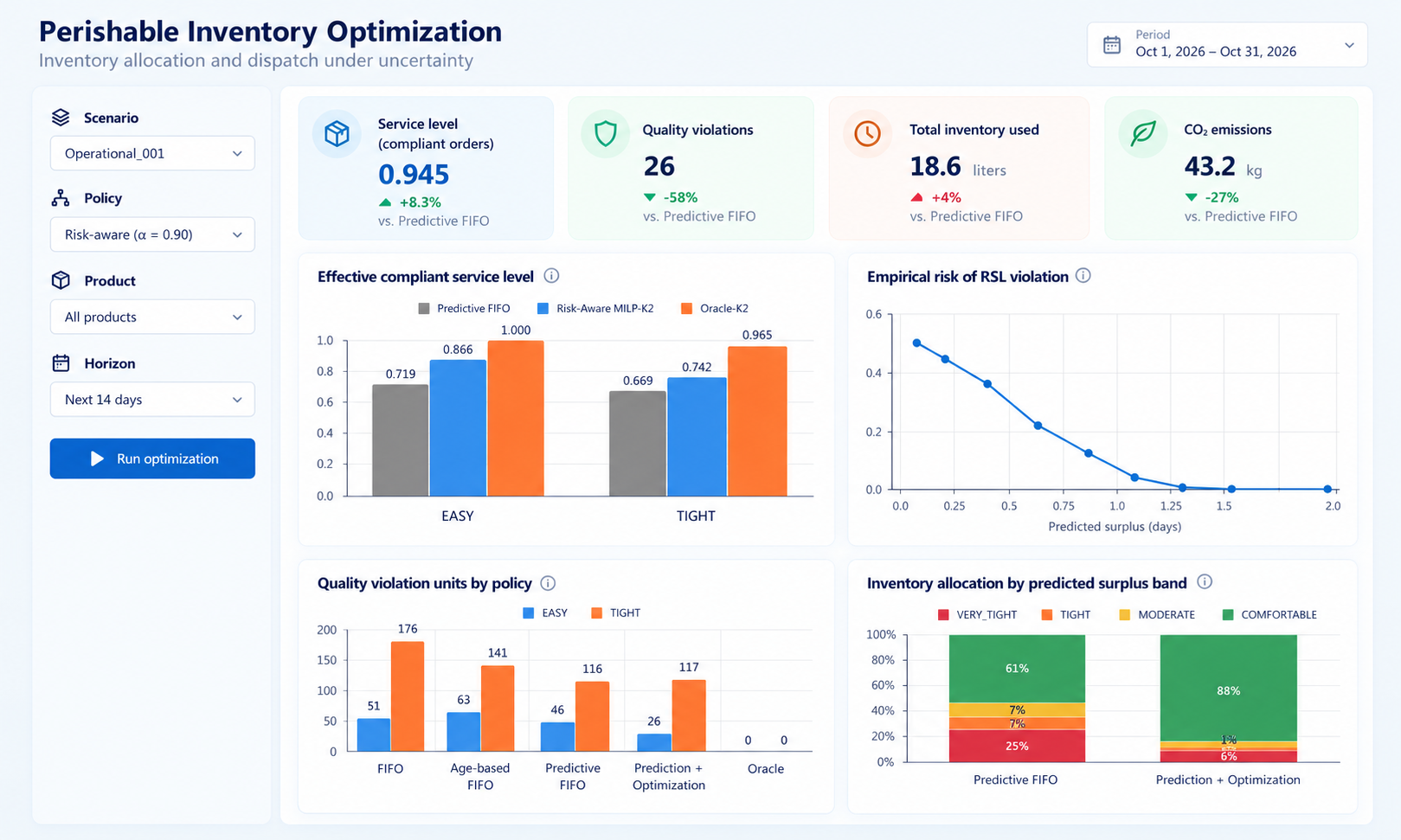Open the Horizon dropdown Next 14 days
The image size is (1401, 840).
(x=152, y=400)
